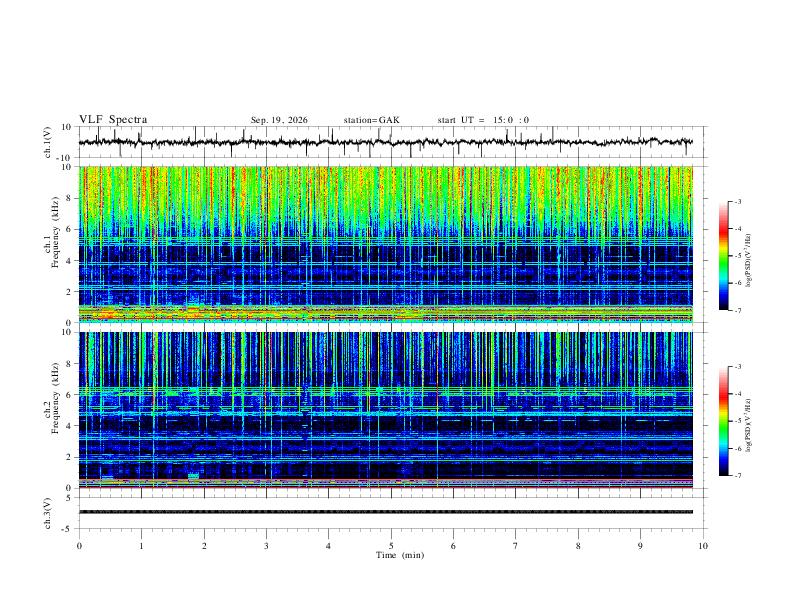Click the start UT = 15:0:0 label
Image resolution: width=792 pixels, height=612 pixels.
click(x=483, y=120)
